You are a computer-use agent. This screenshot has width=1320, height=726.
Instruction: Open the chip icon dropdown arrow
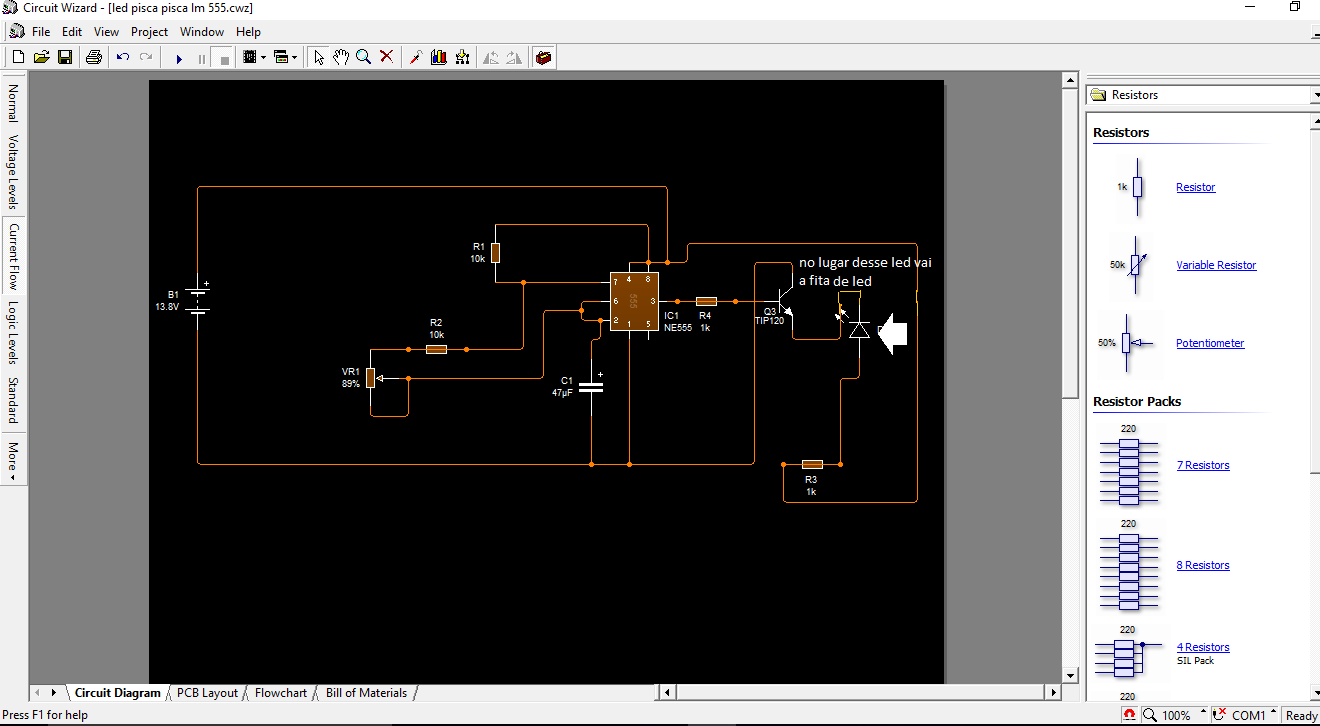(x=264, y=57)
